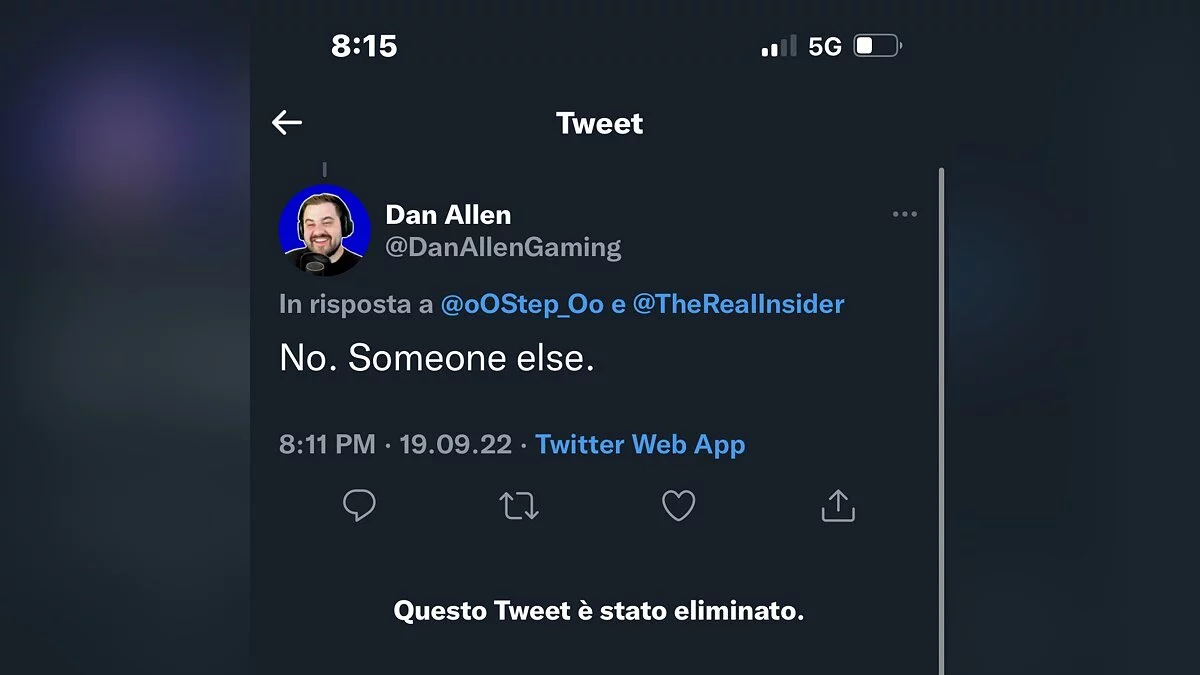Click the vertical scrollbar on the right
This screenshot has height=675, width=1200.
click(941, 420)
